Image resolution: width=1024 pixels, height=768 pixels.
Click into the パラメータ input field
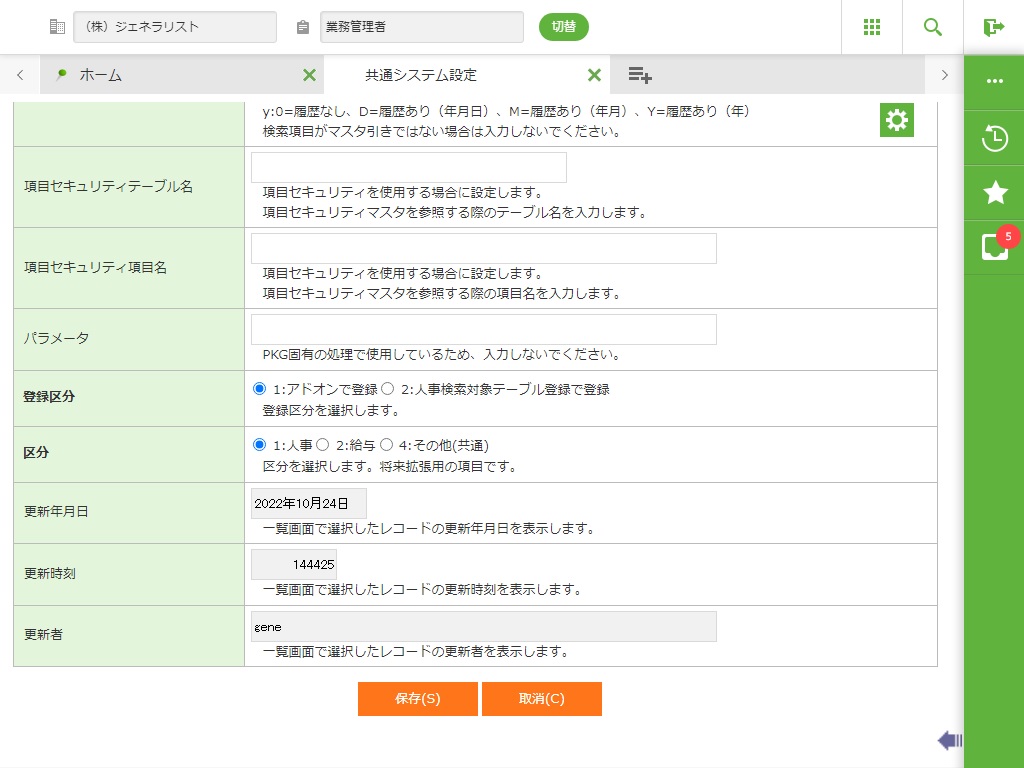click(483, 329)
